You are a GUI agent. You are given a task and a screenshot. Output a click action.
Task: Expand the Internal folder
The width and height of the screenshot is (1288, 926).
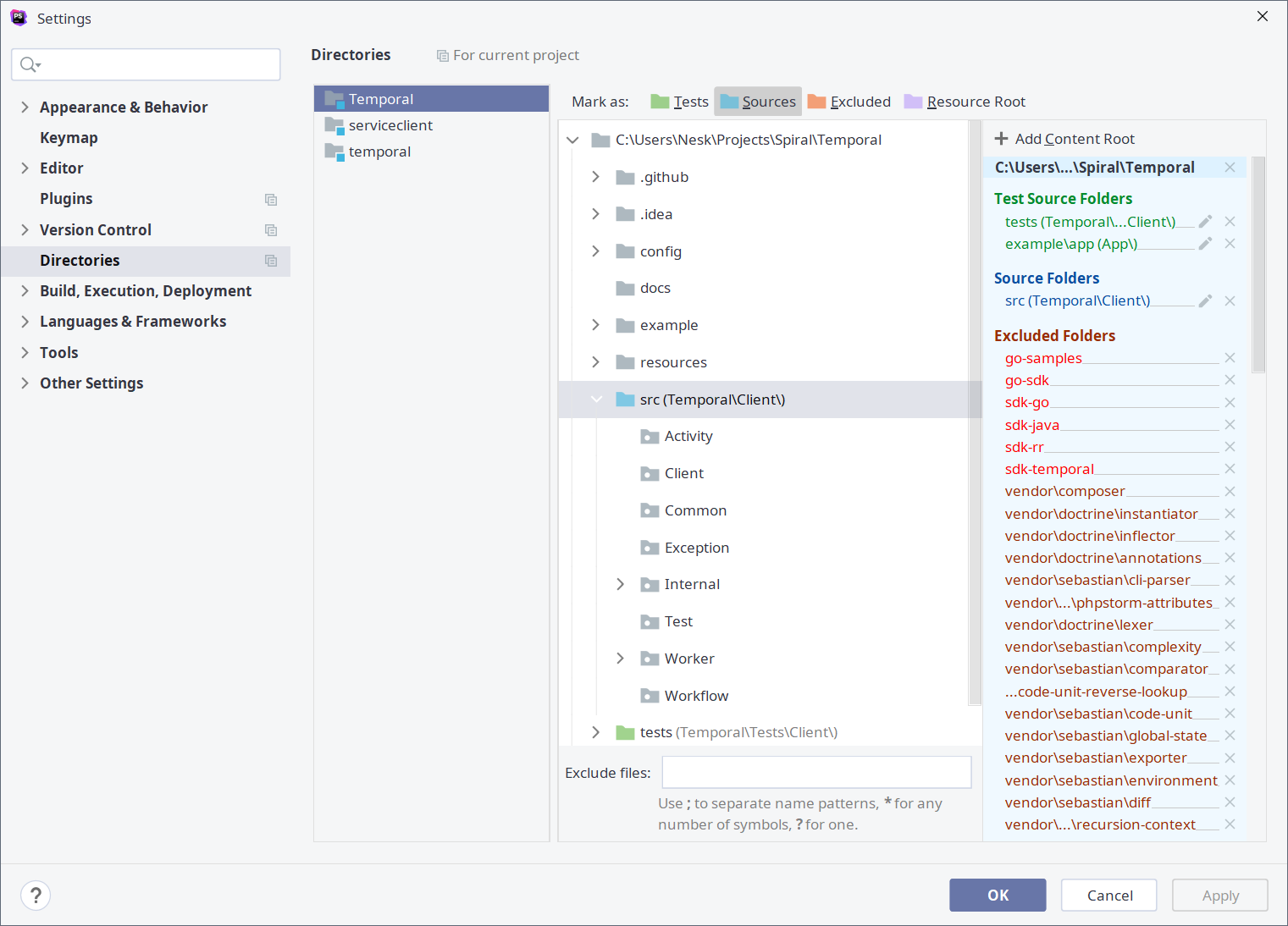[x=621, y=584]
